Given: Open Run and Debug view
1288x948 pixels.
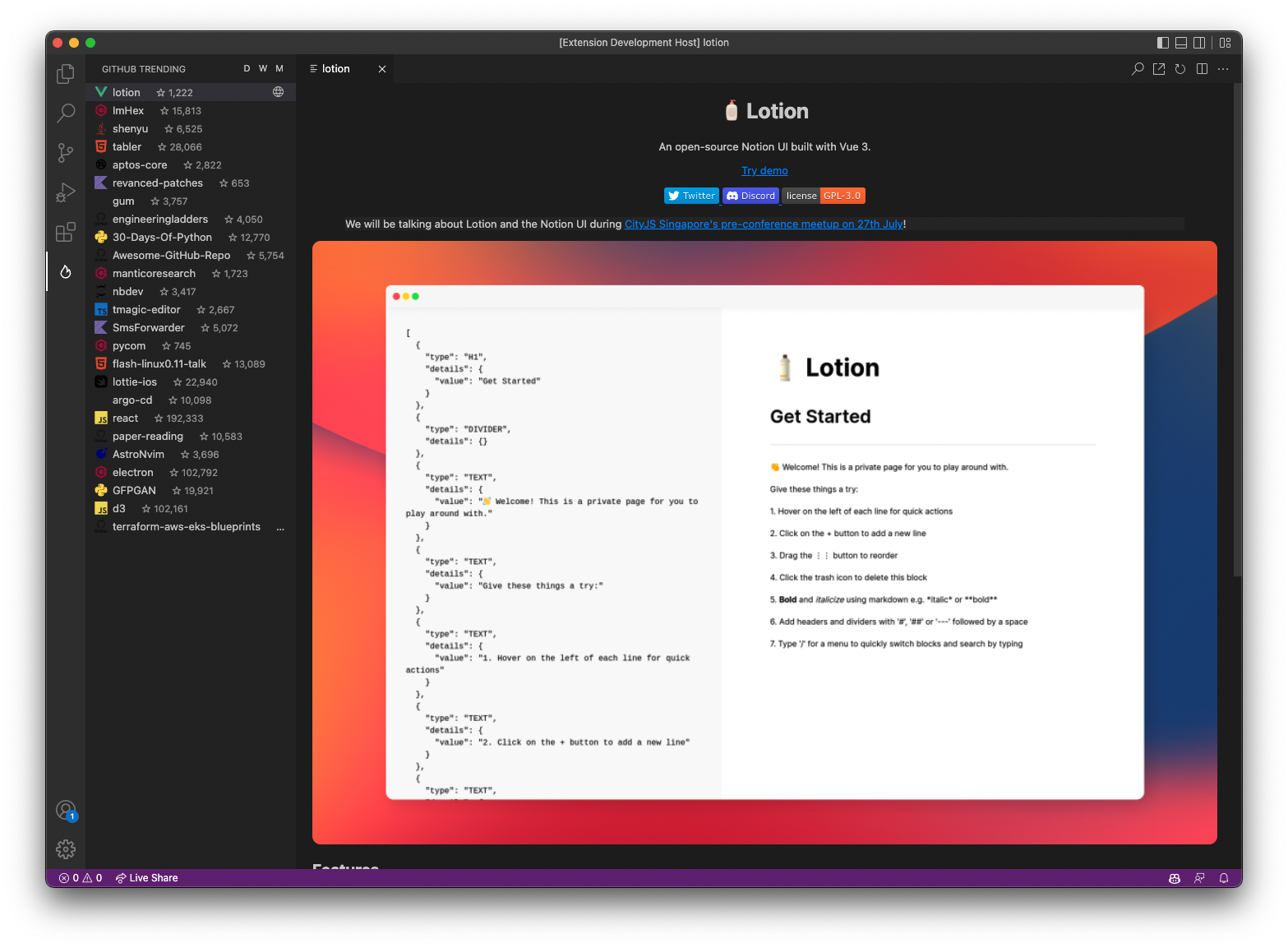Looking at the screenshot, I should [66, 192].
